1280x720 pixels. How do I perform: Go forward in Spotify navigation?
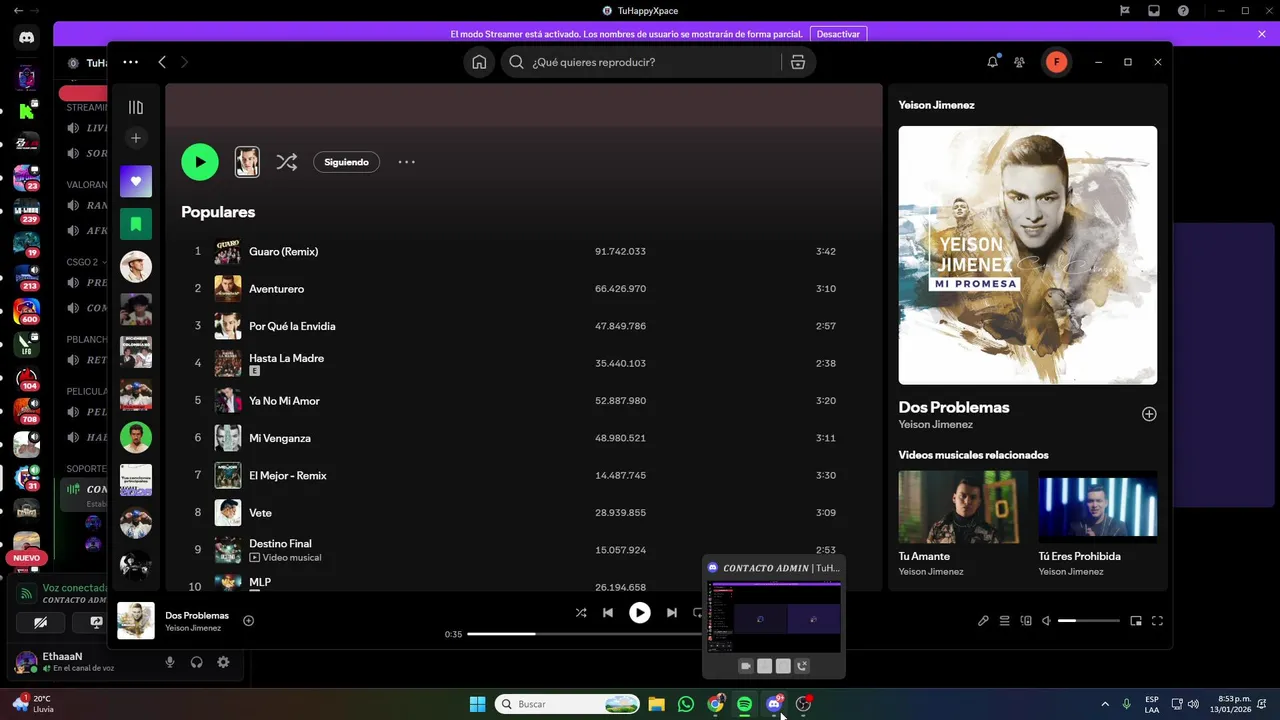[184, 62]
